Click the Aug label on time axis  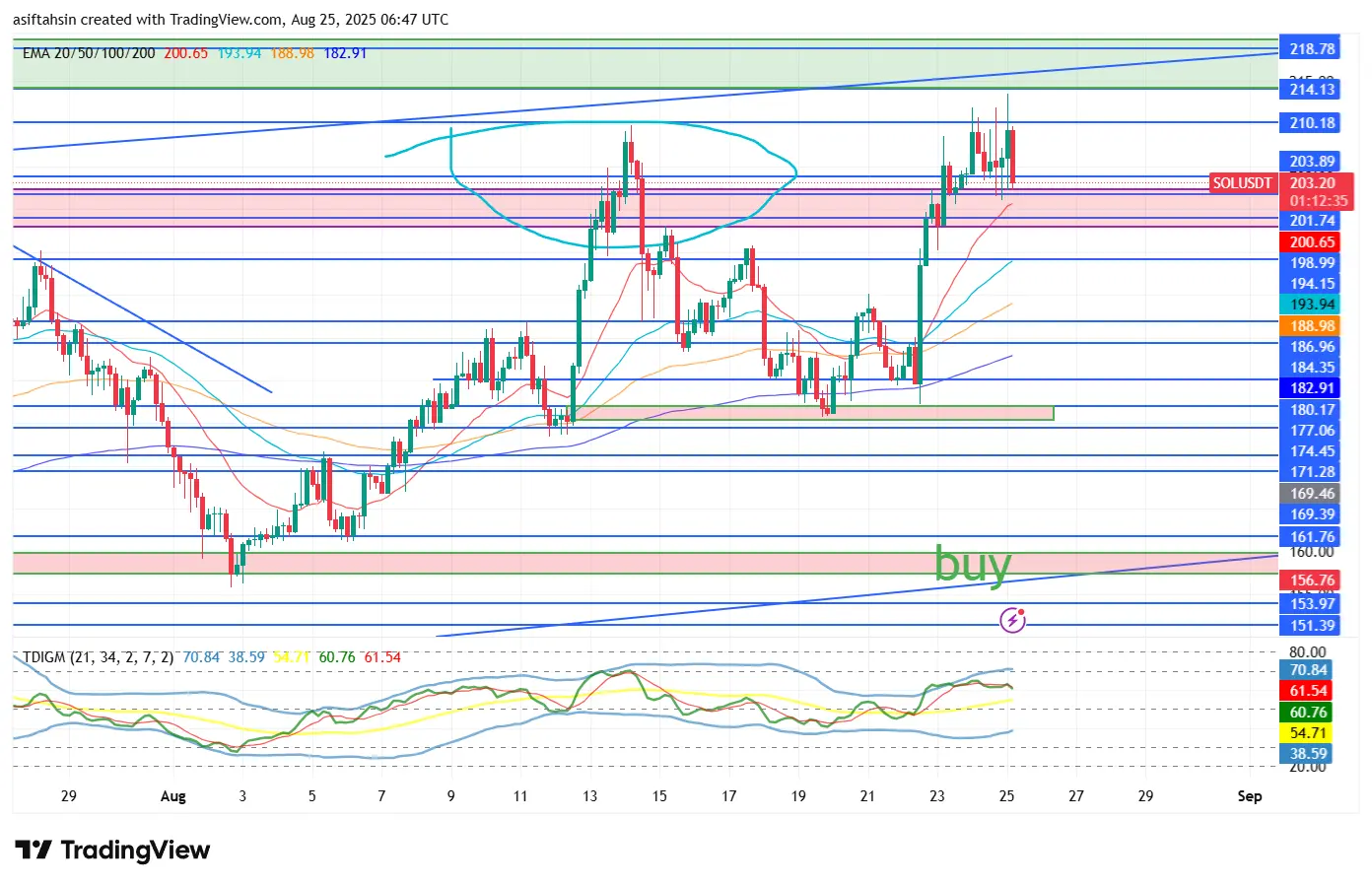173,796
